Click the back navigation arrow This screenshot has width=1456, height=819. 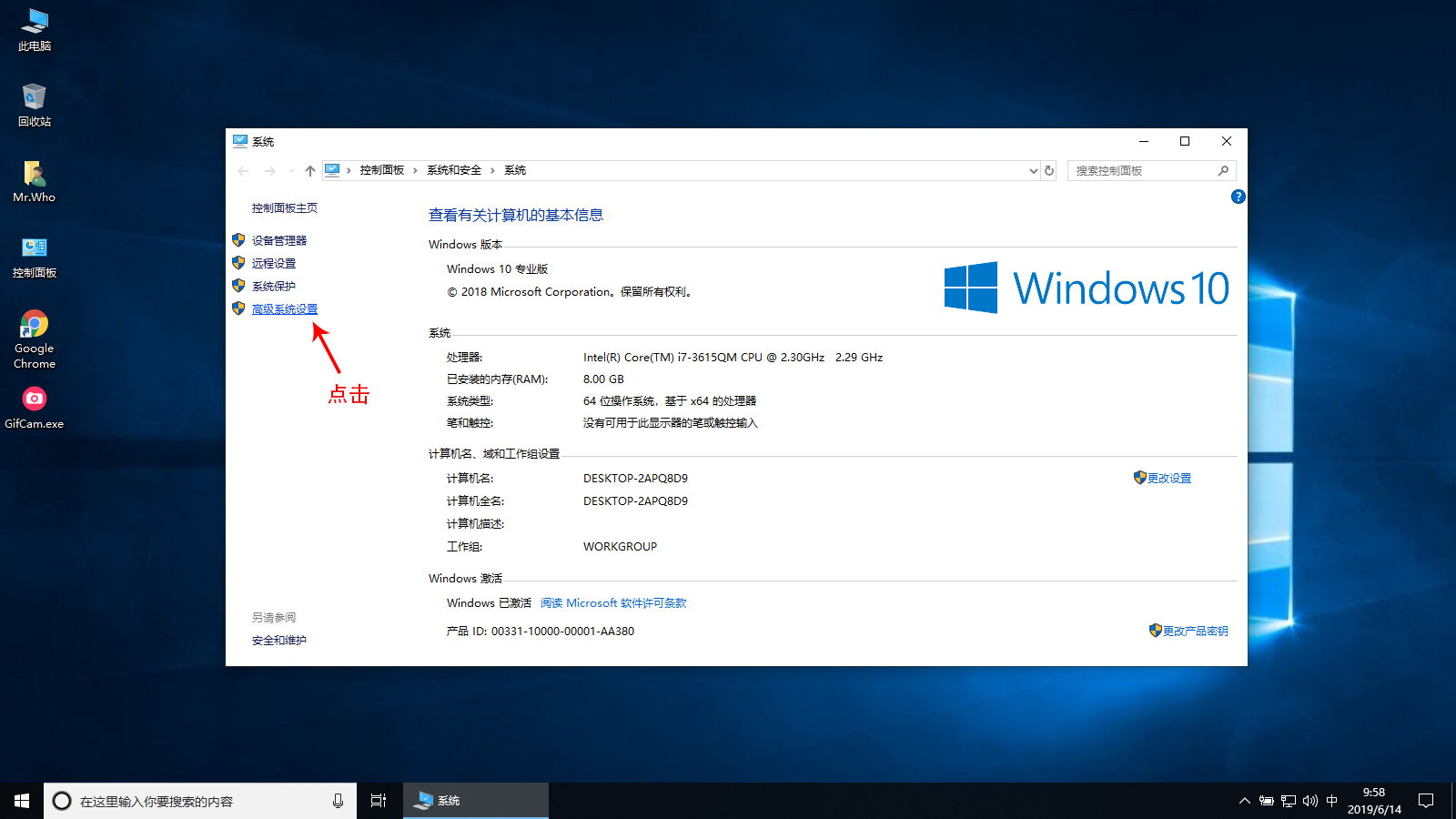pos(243,170)
